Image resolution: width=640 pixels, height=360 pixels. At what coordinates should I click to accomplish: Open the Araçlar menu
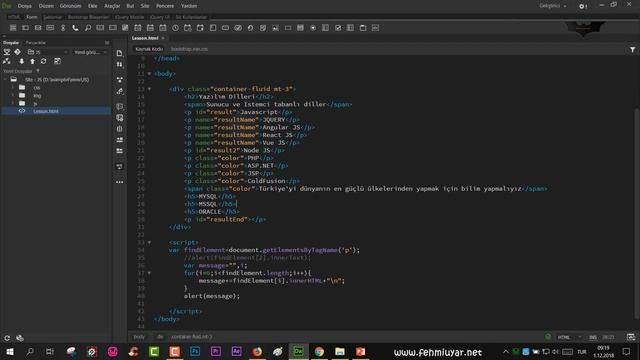click(x=112, y=6)
